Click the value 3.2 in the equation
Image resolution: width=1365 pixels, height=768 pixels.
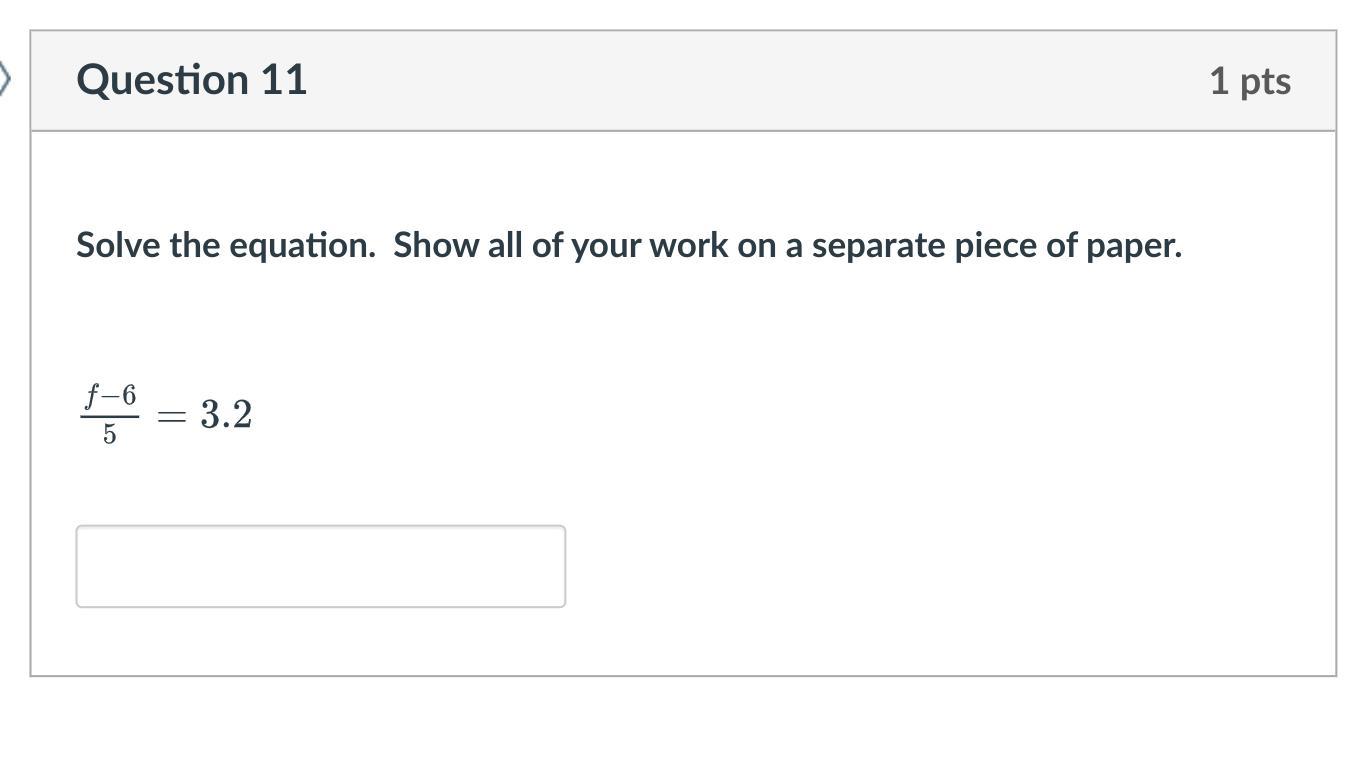click(x=226, y=414)
